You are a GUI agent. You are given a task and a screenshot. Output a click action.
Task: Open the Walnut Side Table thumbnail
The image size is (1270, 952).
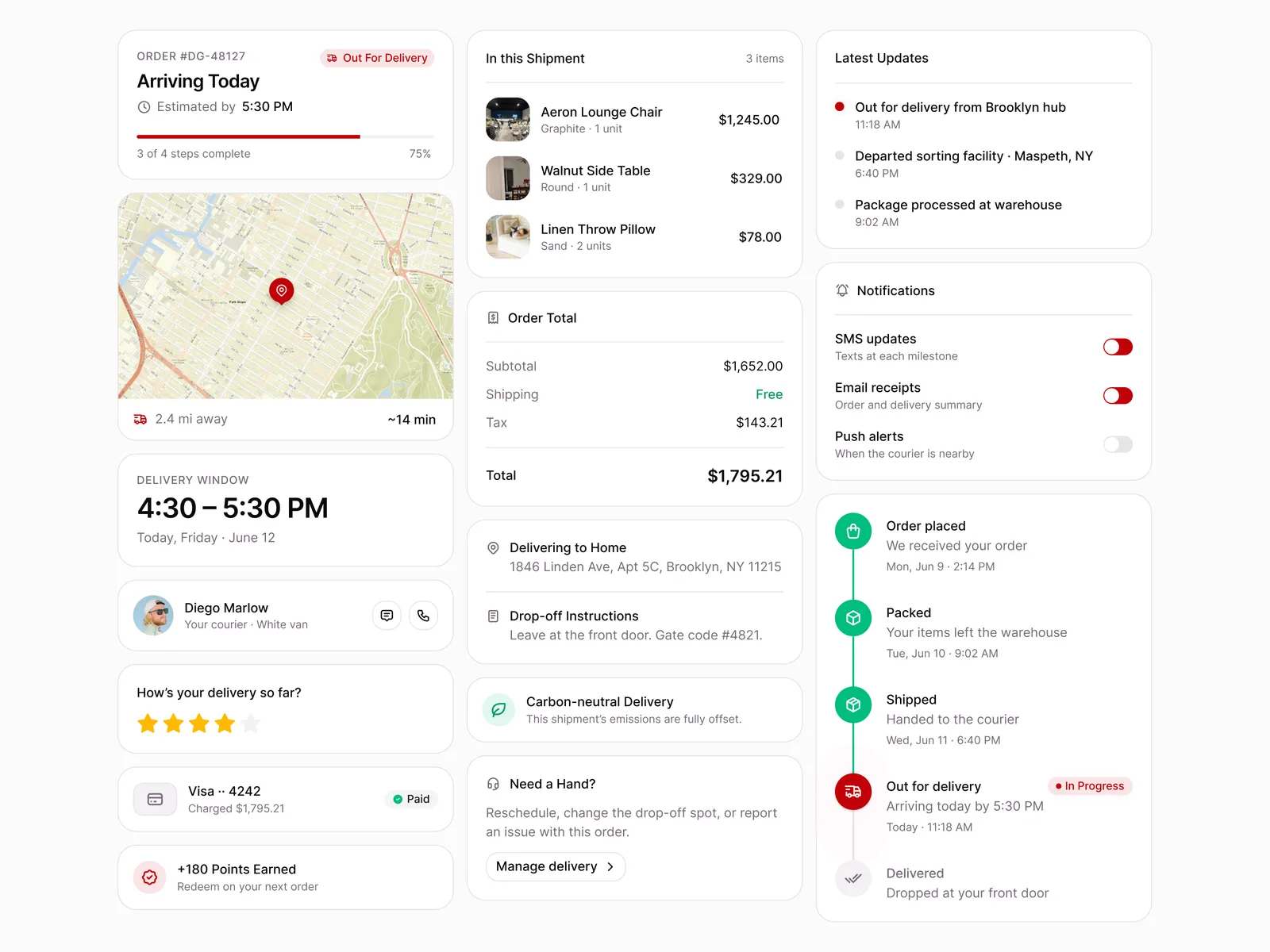508,178
